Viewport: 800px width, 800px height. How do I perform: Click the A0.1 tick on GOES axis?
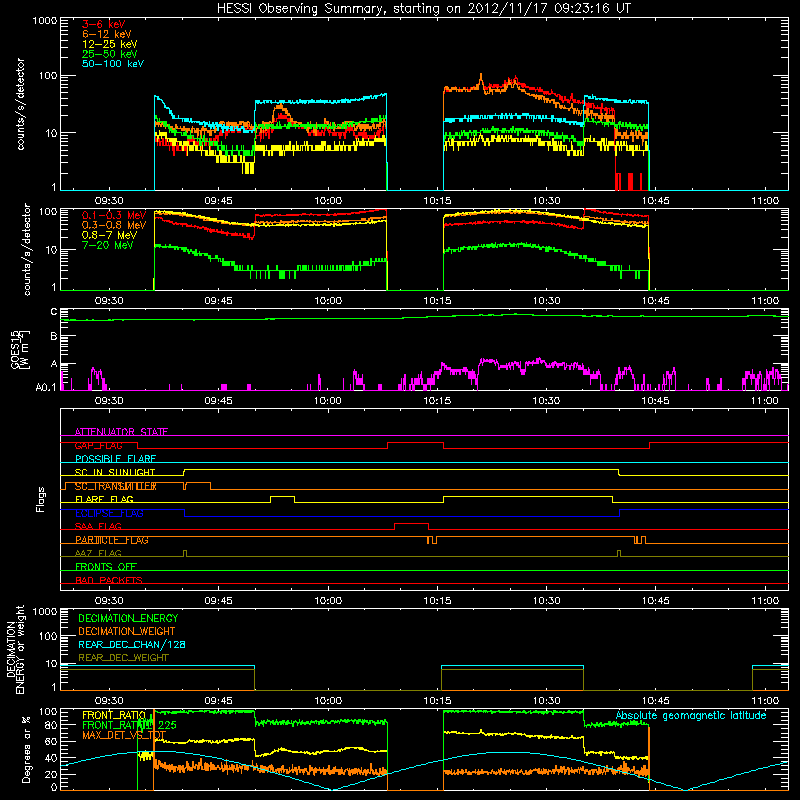45,387
